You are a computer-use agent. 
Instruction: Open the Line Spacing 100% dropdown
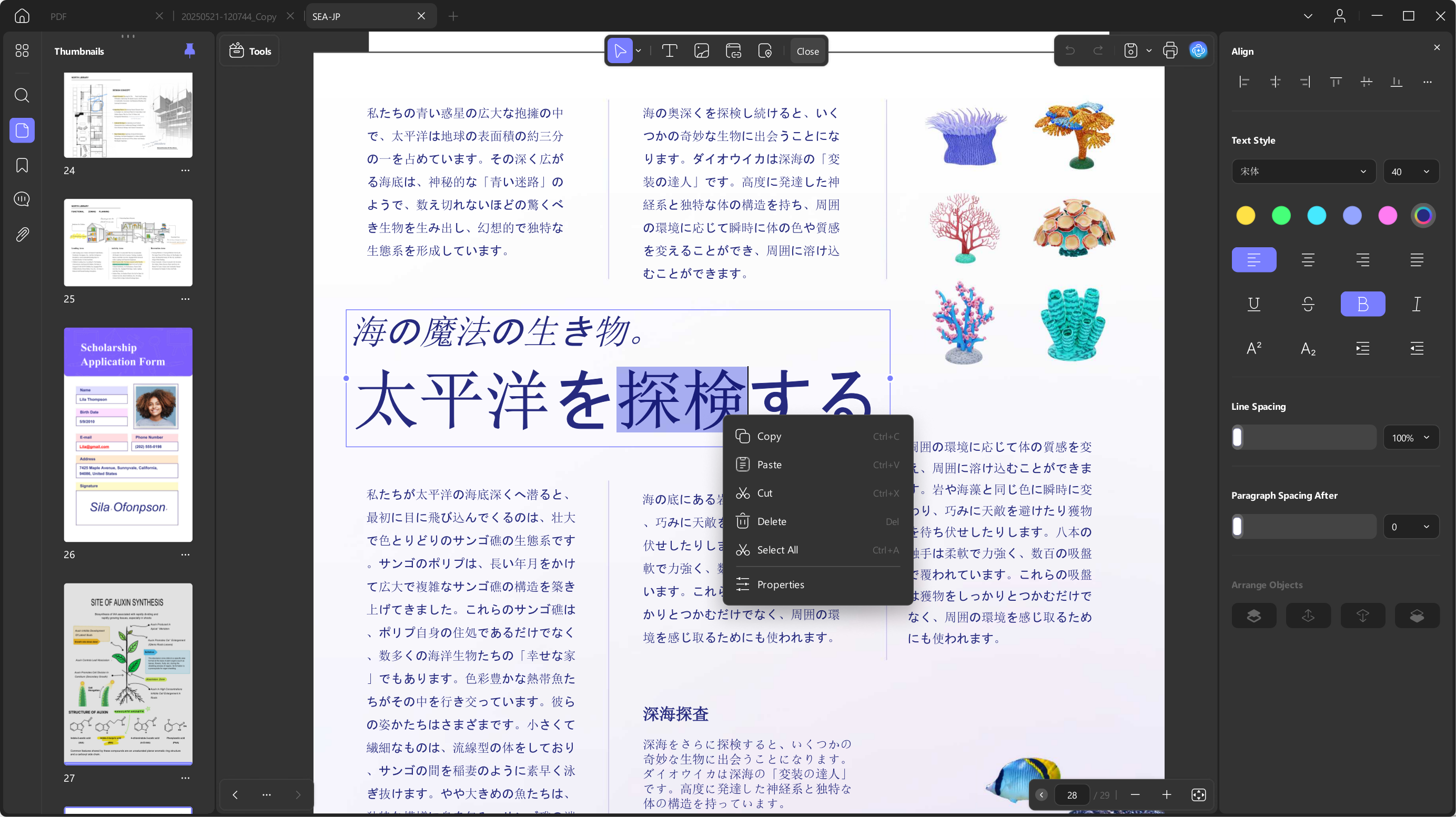pos(1410,438)
